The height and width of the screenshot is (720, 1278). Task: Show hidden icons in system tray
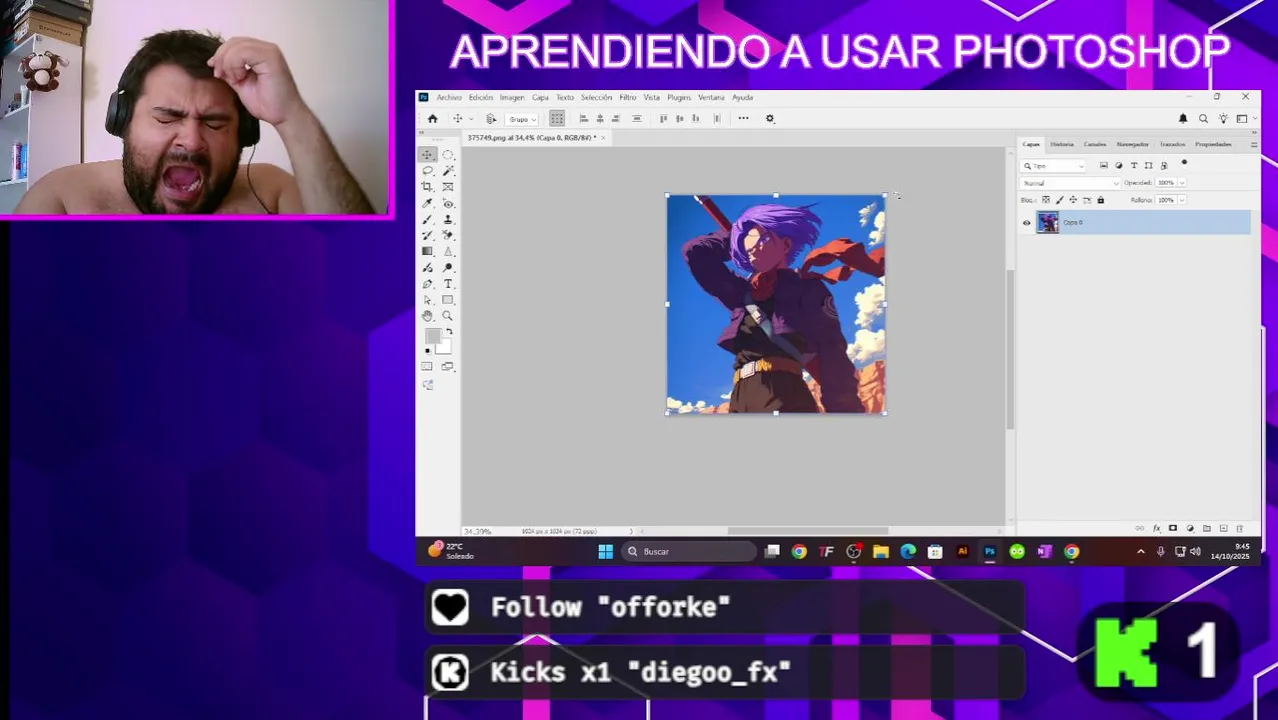click(x=1141, y=552)
